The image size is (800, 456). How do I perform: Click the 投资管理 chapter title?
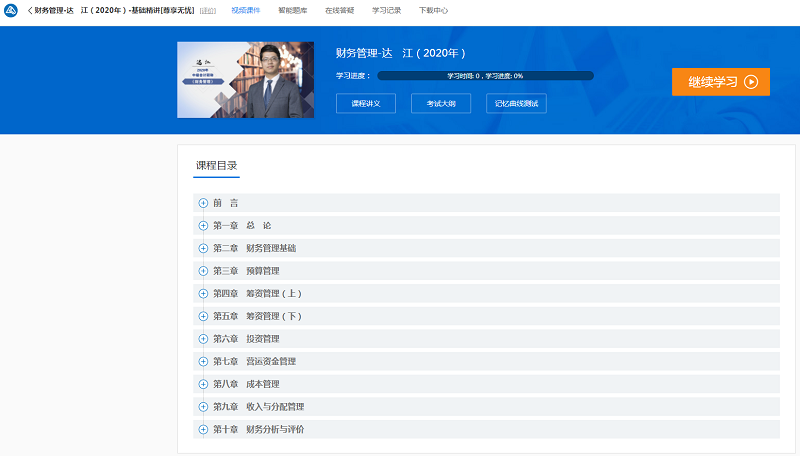tap(263, 339)
